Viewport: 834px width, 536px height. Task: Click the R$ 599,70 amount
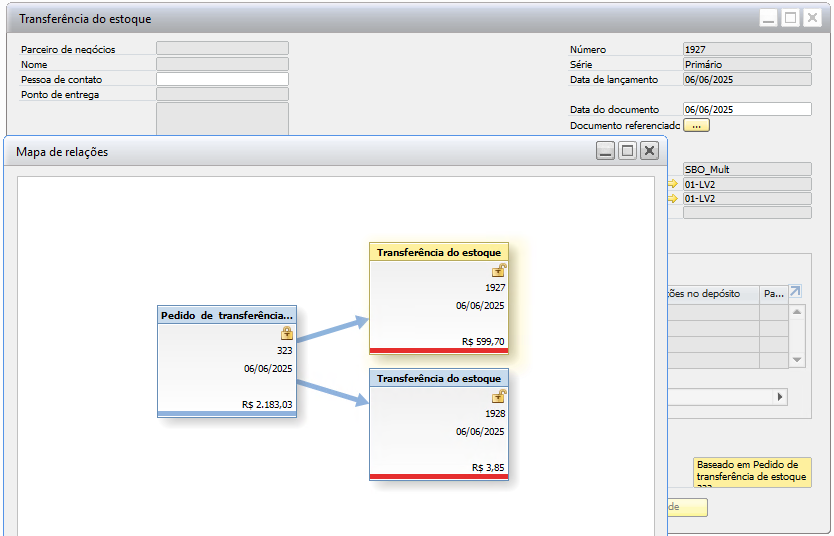pyautogui.click(x=483, y=341)
